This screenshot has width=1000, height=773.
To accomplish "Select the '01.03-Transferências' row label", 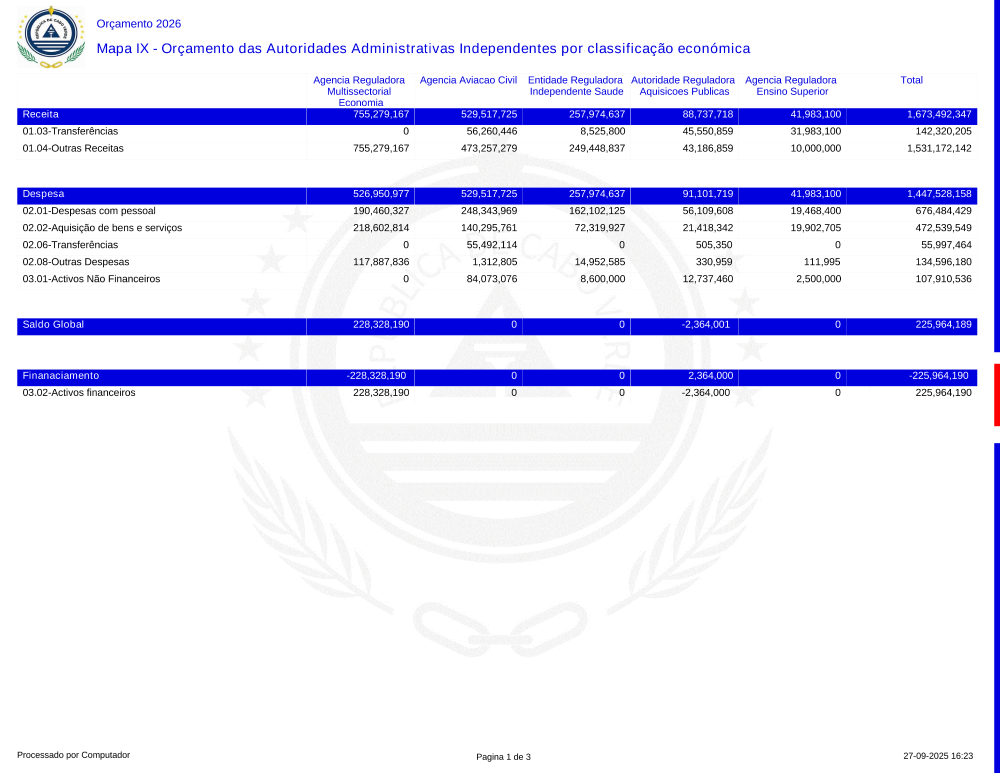I will (70, 131).
